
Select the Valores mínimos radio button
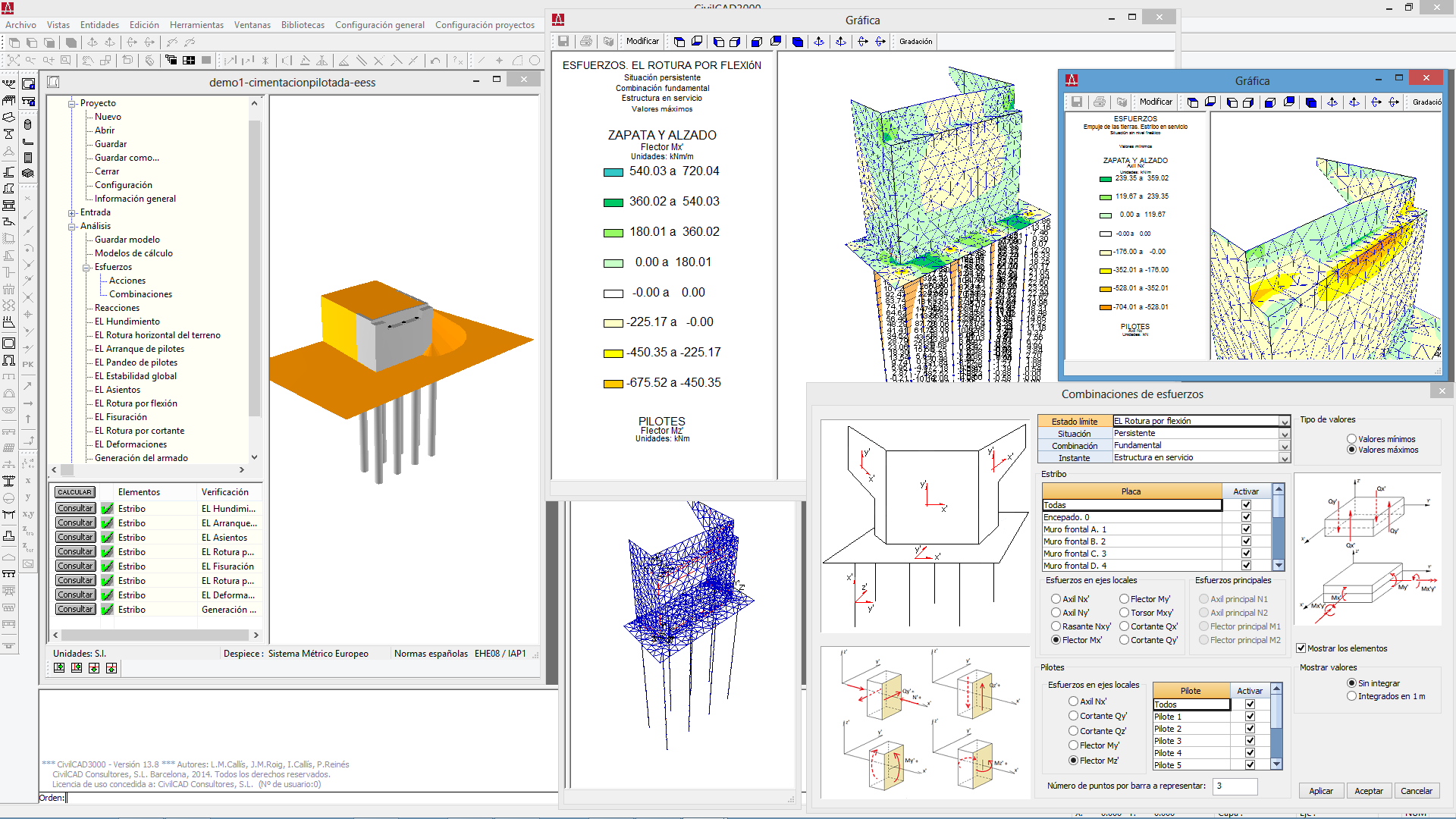[1351, 439]
